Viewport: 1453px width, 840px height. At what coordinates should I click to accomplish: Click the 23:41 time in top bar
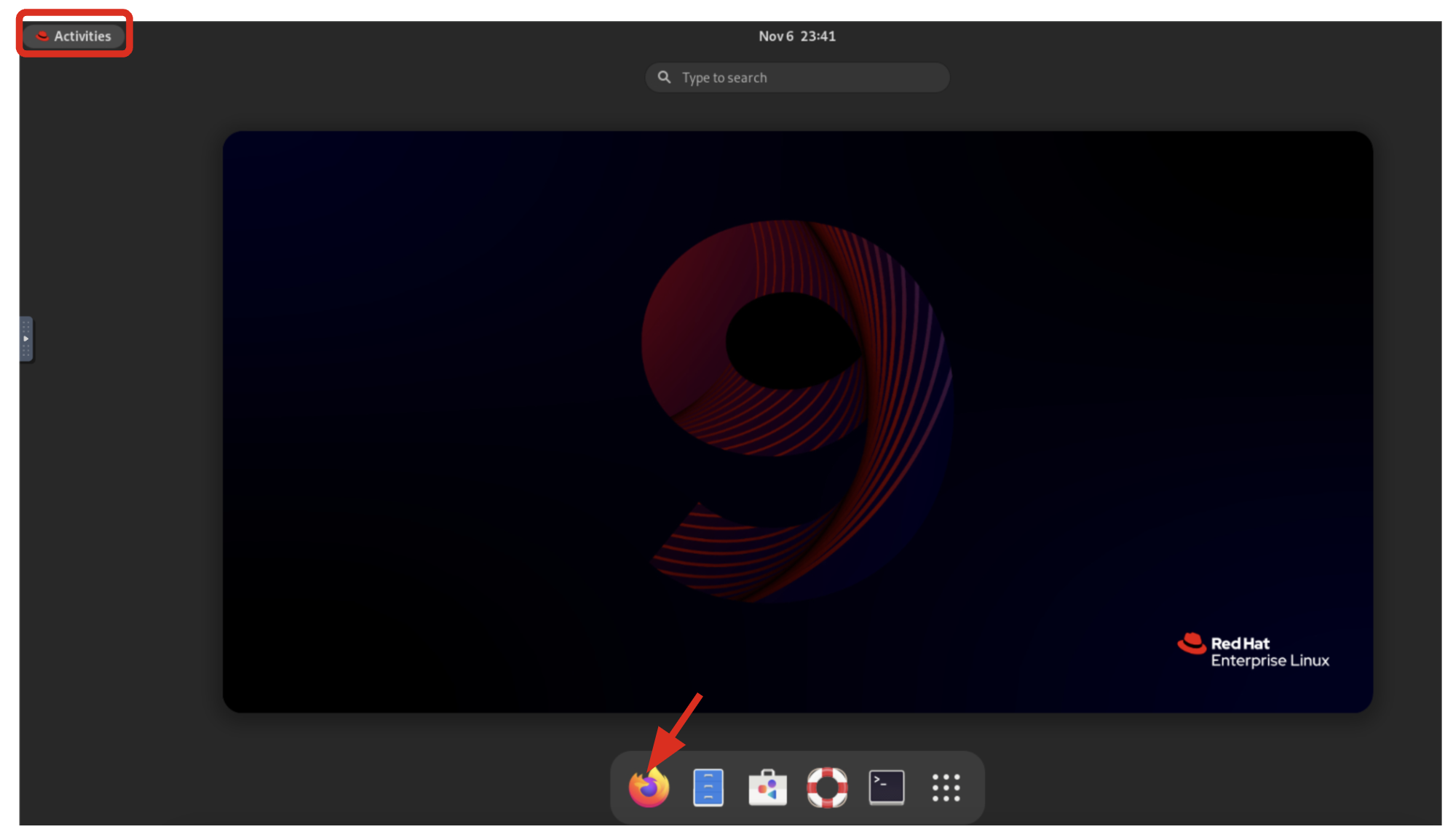click(818, 36)
